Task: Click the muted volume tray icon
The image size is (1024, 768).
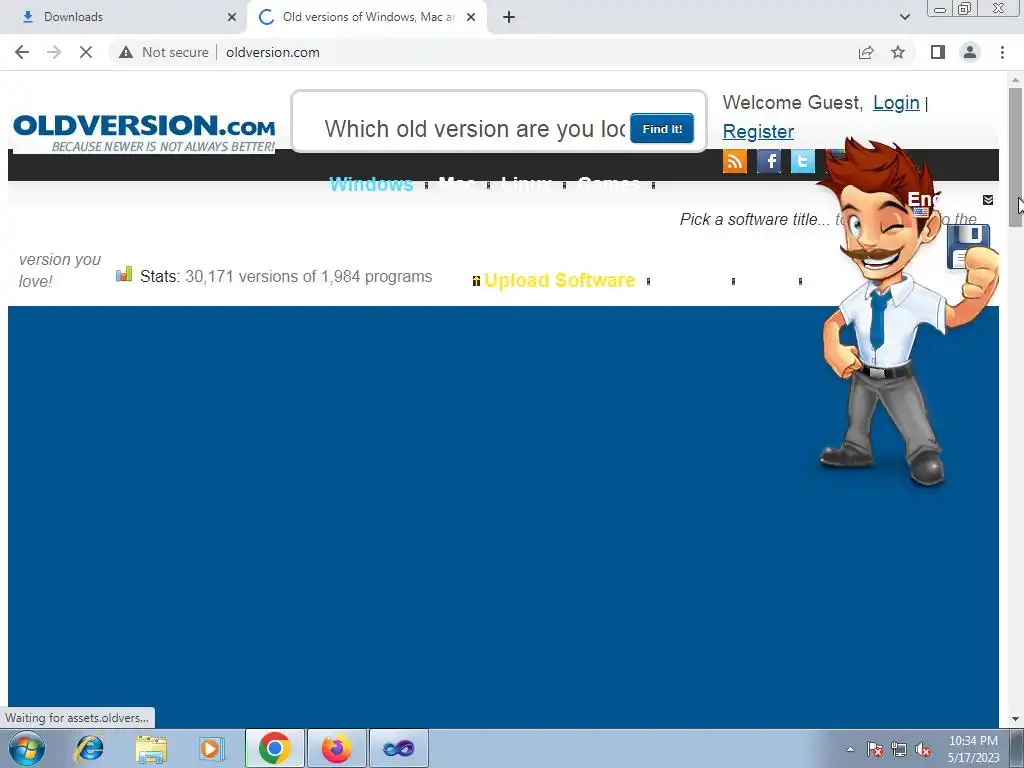Action: [x=923, y=749]
